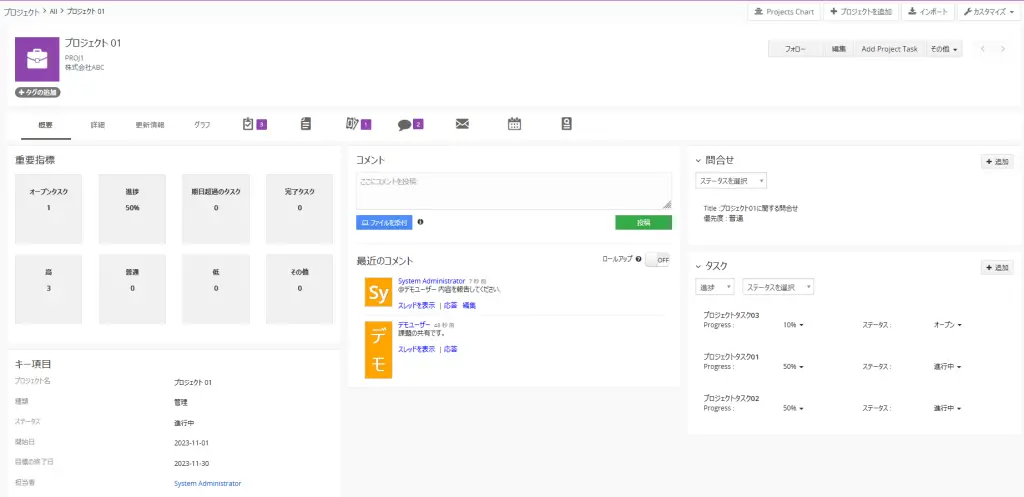The image size is (1024, 497).
Task: Collapse the 問合せ widget section
Action: (698, 160)
